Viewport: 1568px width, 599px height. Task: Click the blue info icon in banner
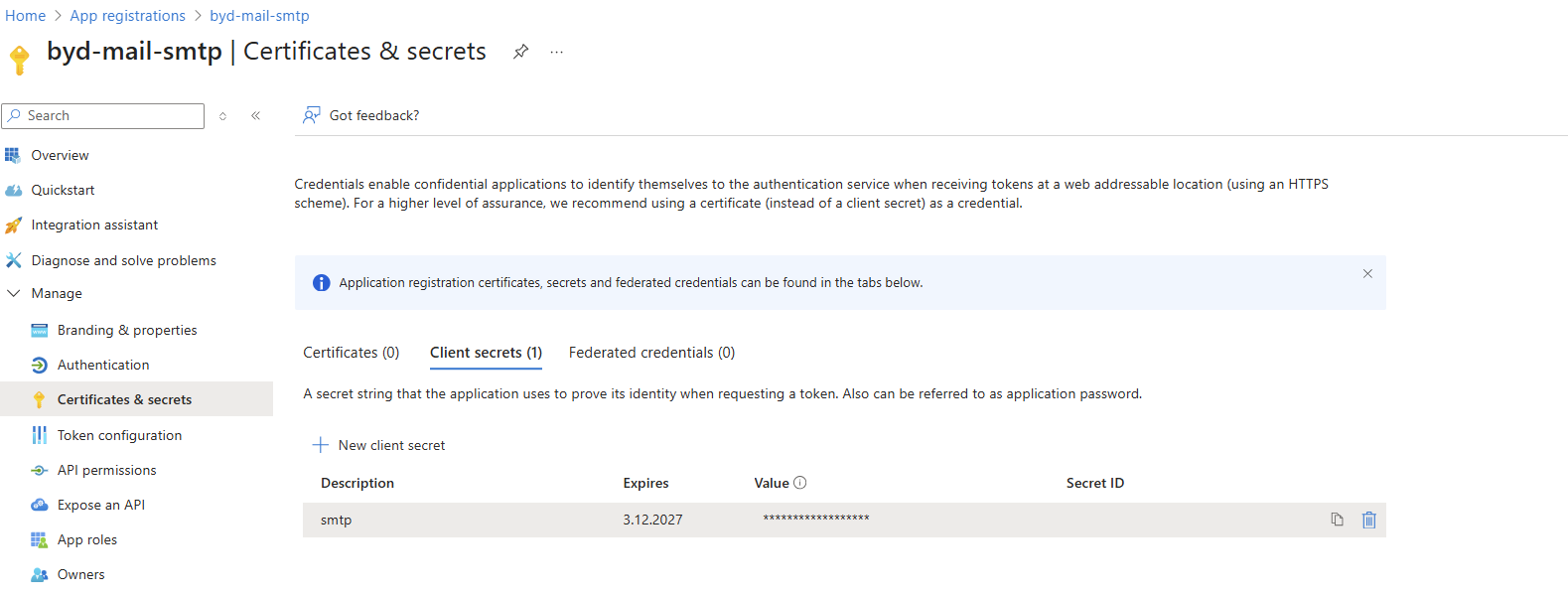coord(321,283)
